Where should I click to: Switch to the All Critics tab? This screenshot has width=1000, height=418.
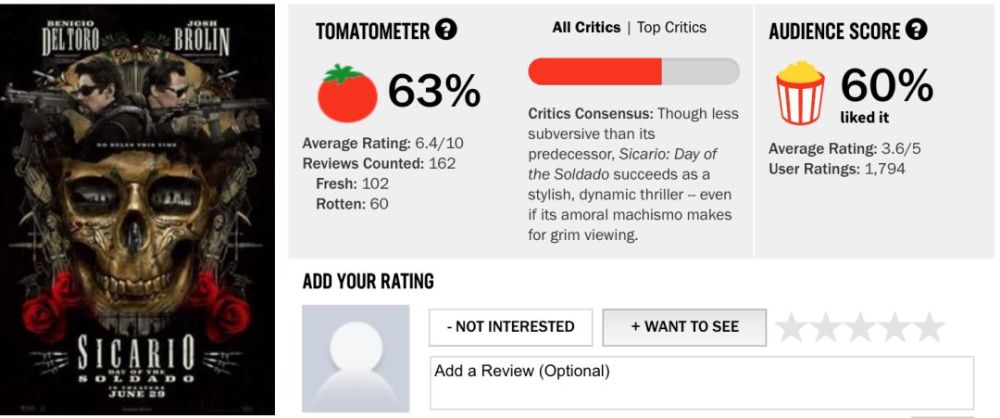[587, 27]
